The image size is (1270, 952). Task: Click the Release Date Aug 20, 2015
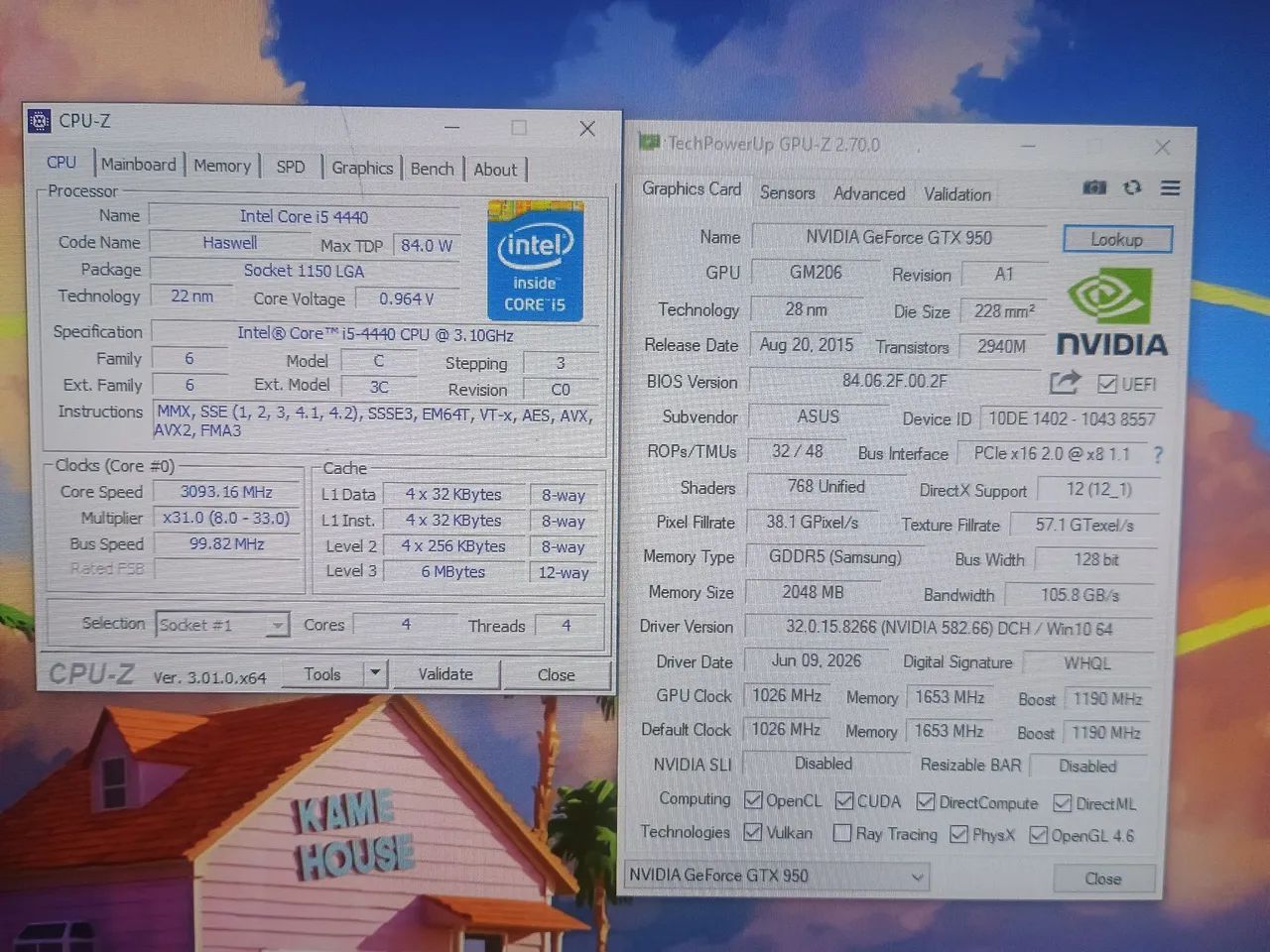click(807, 345)
